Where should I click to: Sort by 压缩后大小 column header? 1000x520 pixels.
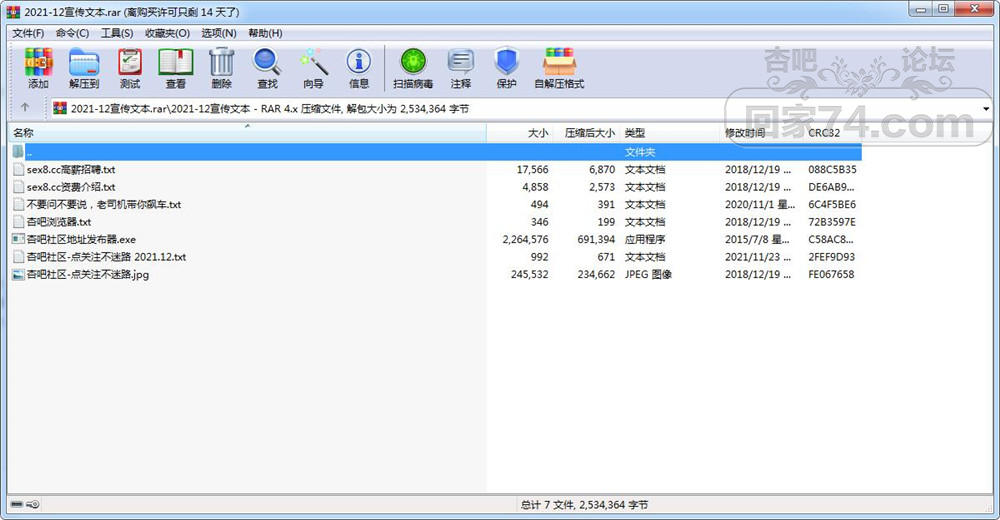pos(587,133)
